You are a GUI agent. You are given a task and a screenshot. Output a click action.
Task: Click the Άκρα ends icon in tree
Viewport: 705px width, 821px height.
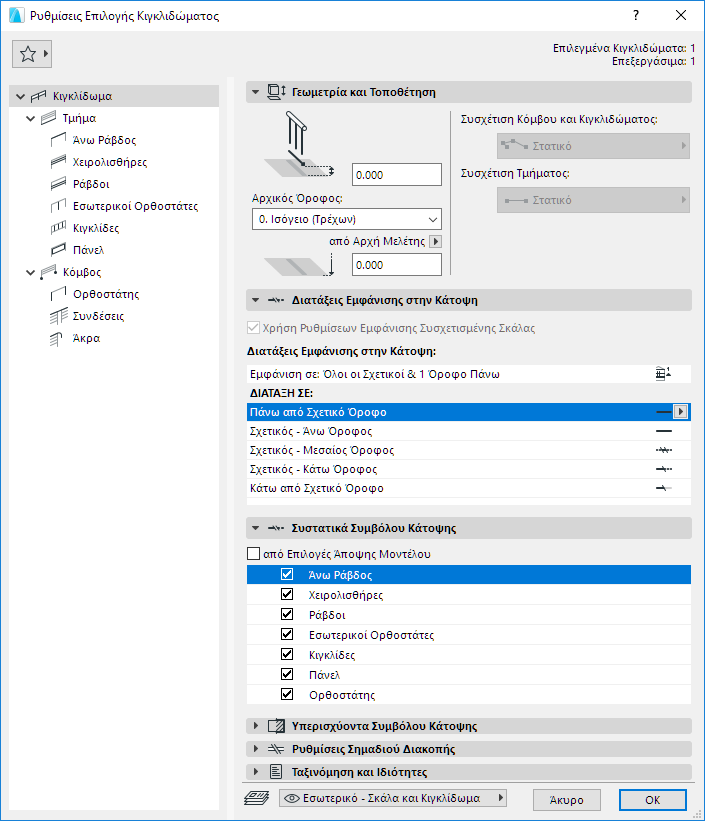pyautogui.click(x=58, y=338)
